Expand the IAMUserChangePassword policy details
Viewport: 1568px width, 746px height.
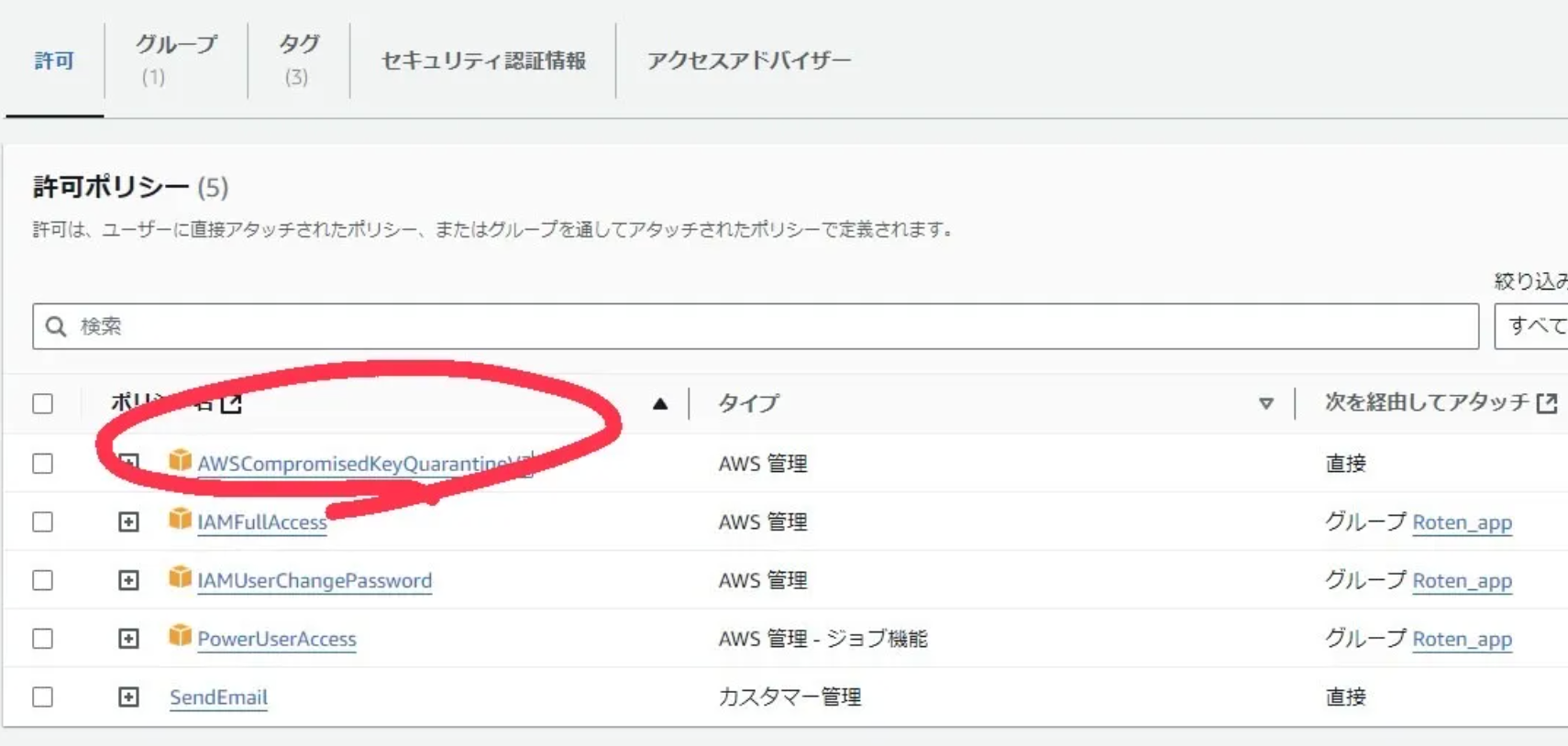point(128,581)
